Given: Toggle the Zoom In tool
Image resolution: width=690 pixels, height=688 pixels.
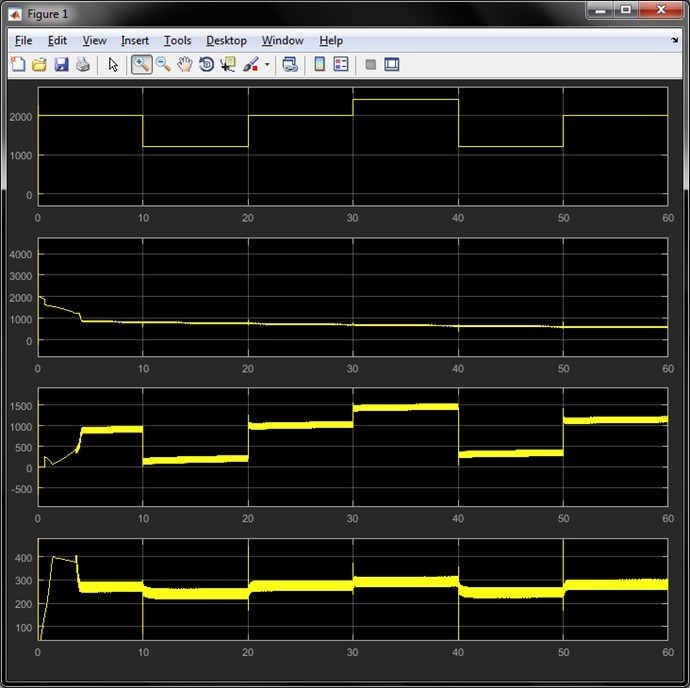Looking at the screenshot, I should 141,64.
